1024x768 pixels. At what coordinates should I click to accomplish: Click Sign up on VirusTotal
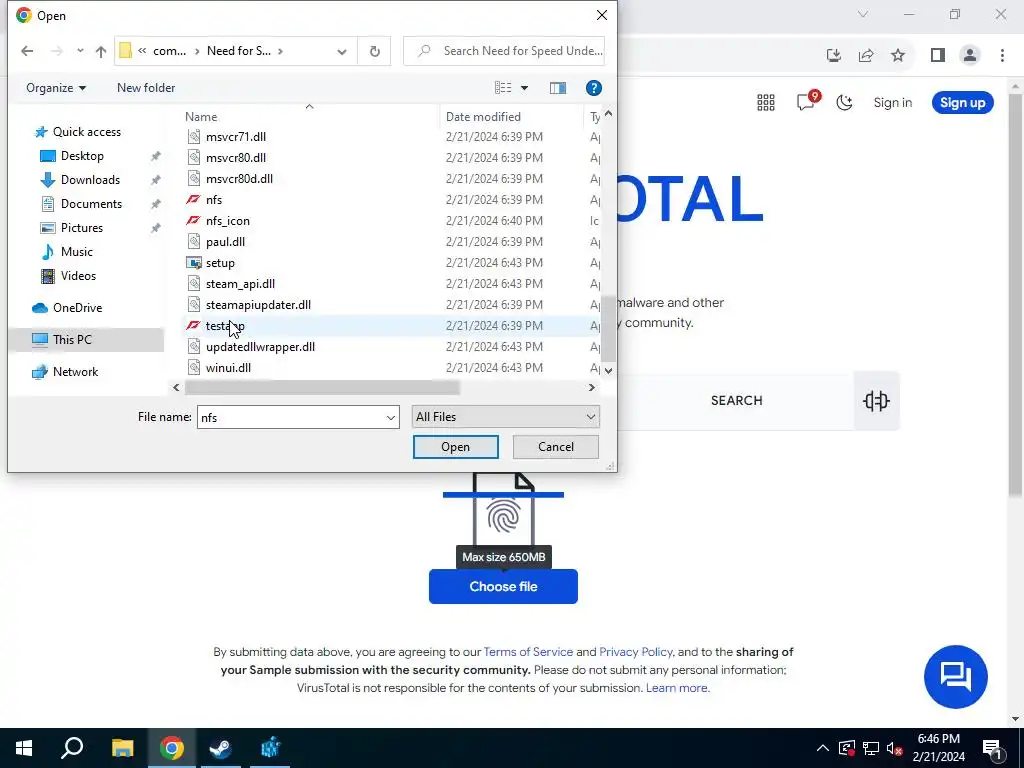point(963,103)
